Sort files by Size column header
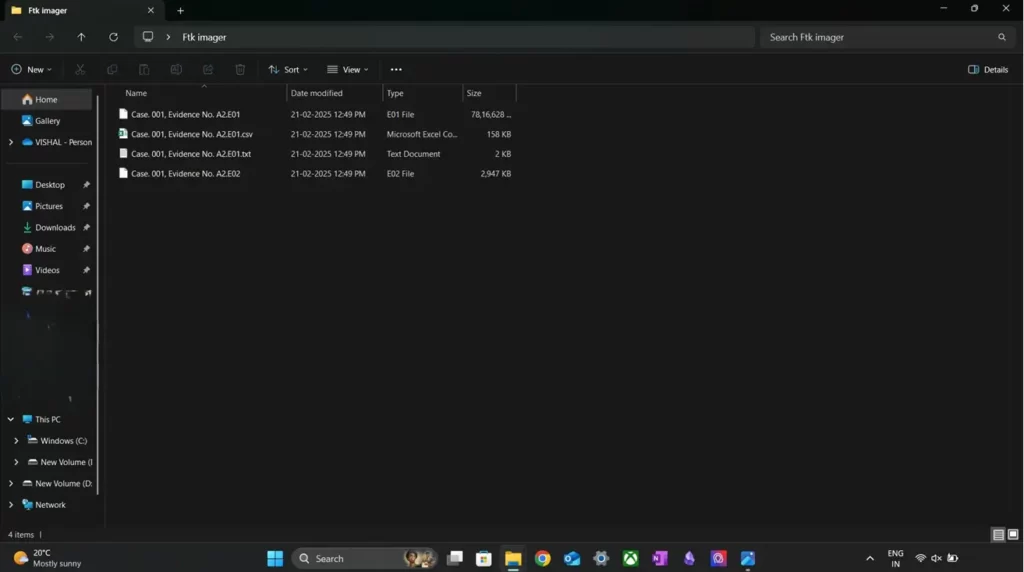 (474, 93)
